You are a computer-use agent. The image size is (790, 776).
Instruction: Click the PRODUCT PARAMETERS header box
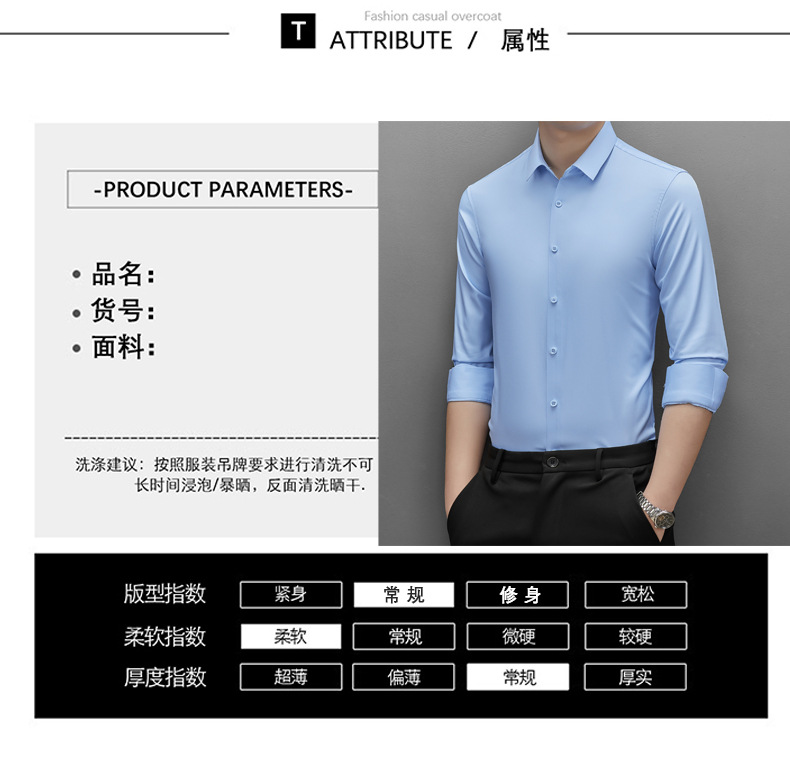223,189
